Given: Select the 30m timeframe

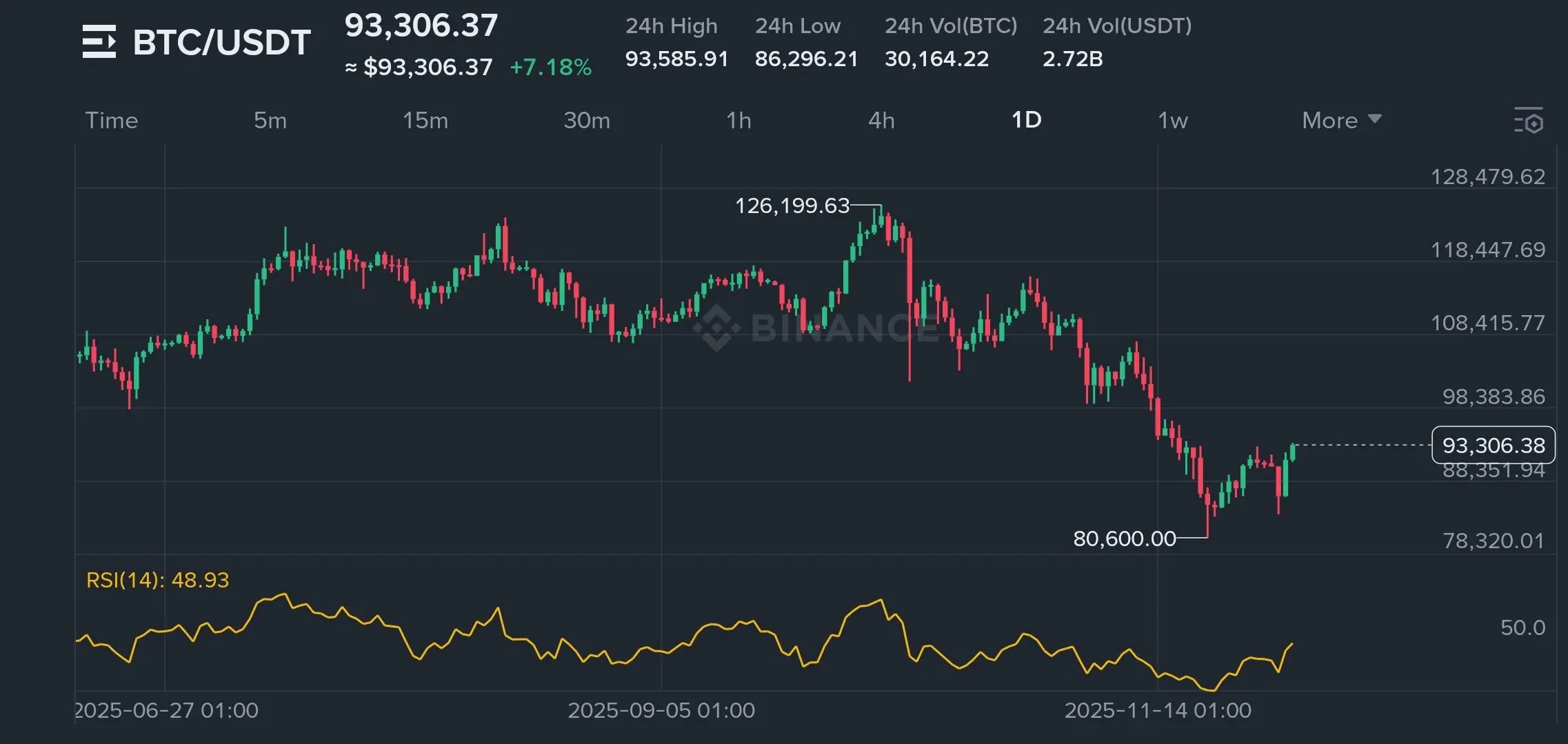Looking at the screenshot, I should (587, 120).
